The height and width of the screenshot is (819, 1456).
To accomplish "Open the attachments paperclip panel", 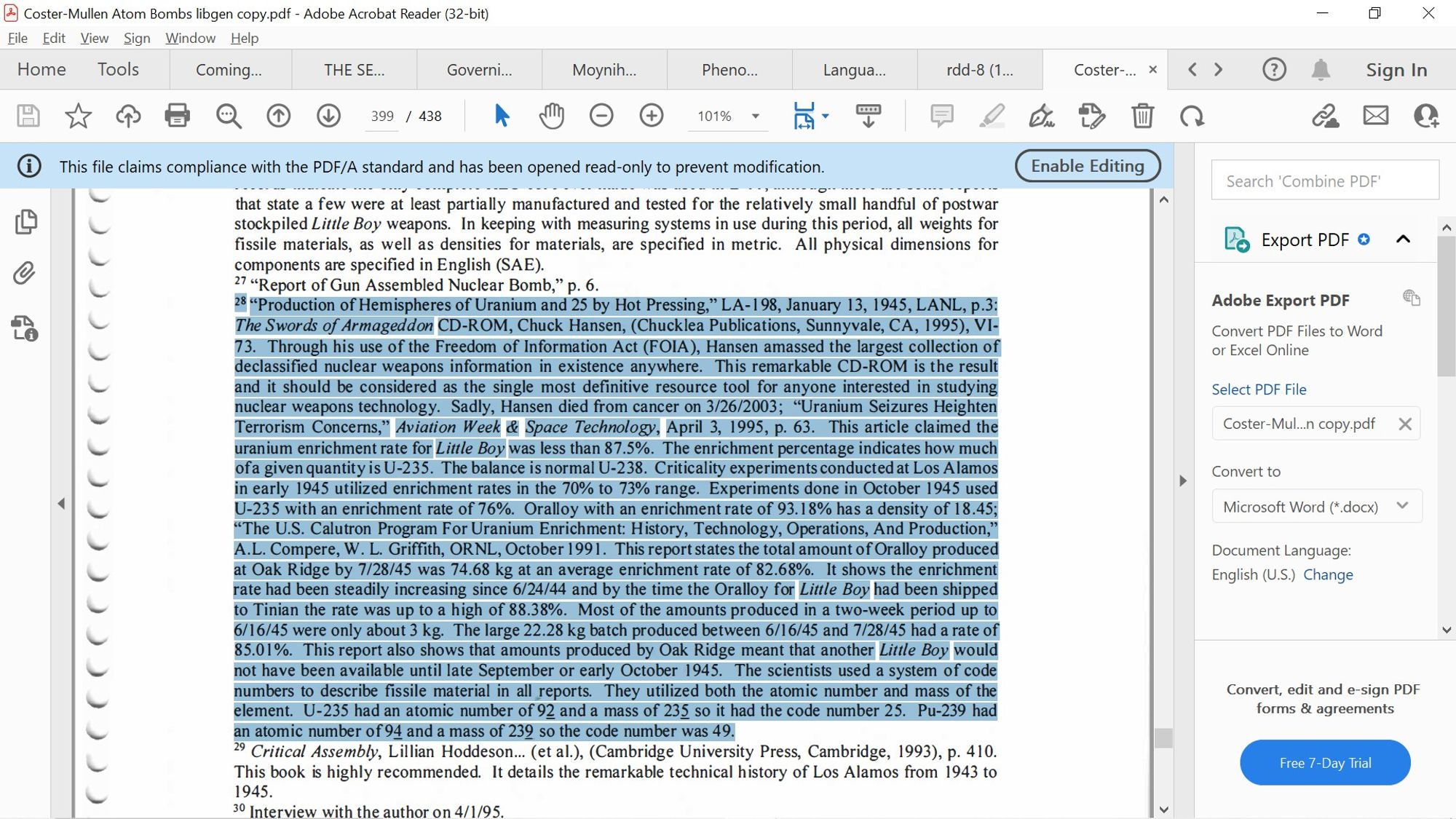I will pyautogui.click(x=24, y=273).
